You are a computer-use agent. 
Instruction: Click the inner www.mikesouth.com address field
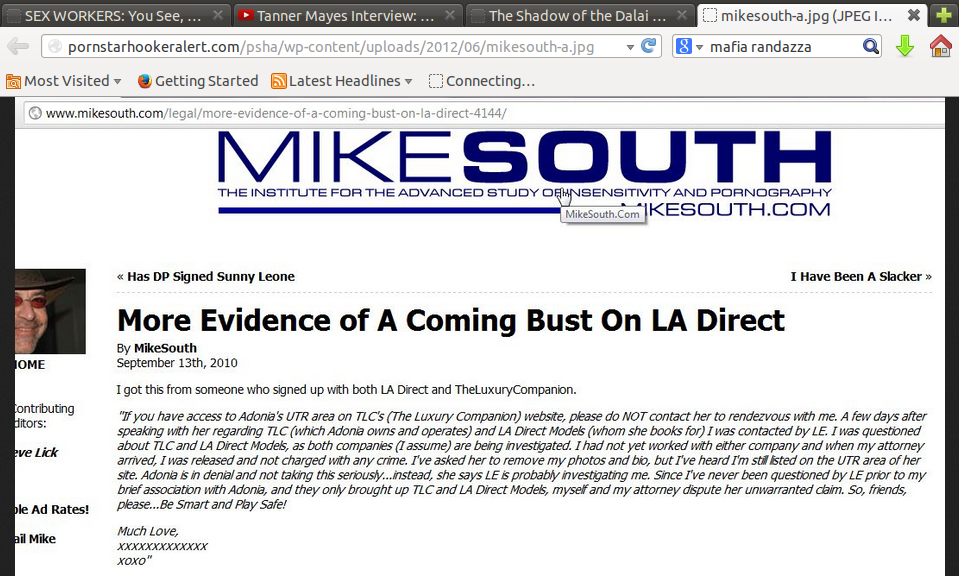pyautogui.click(x=483, y=113)
